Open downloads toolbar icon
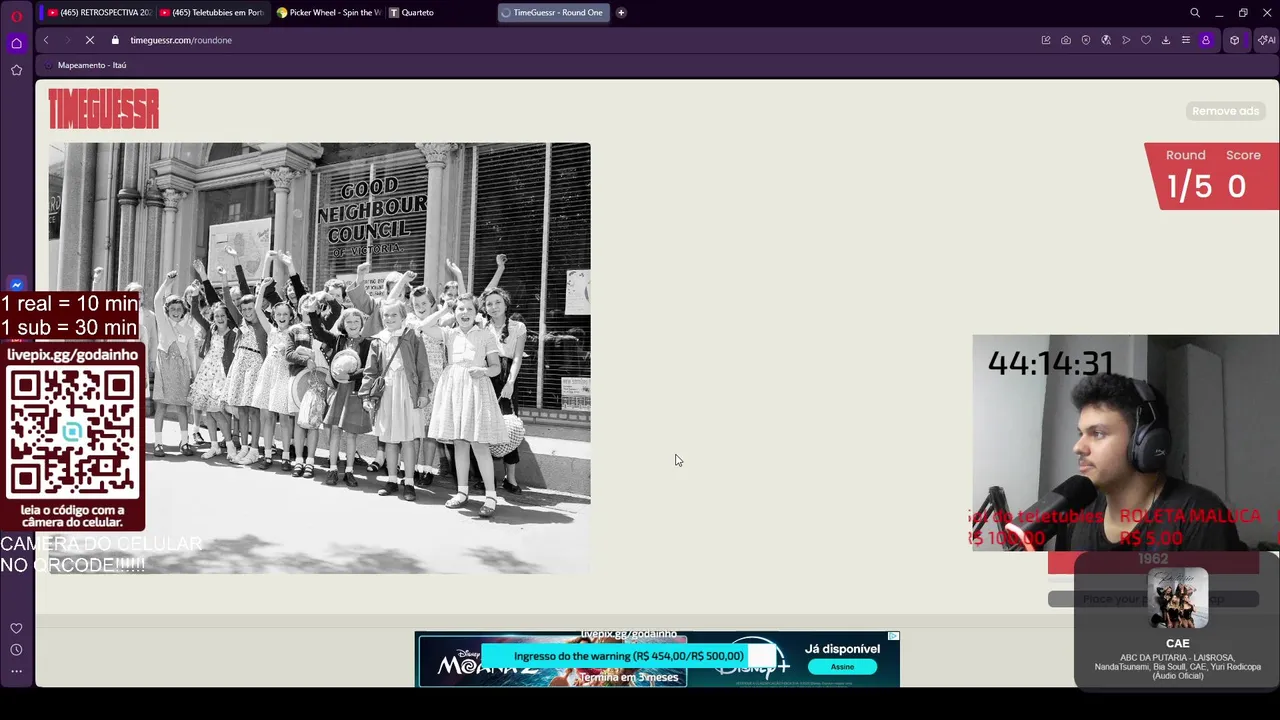The image size is (1280, 720). point(1166,40)
